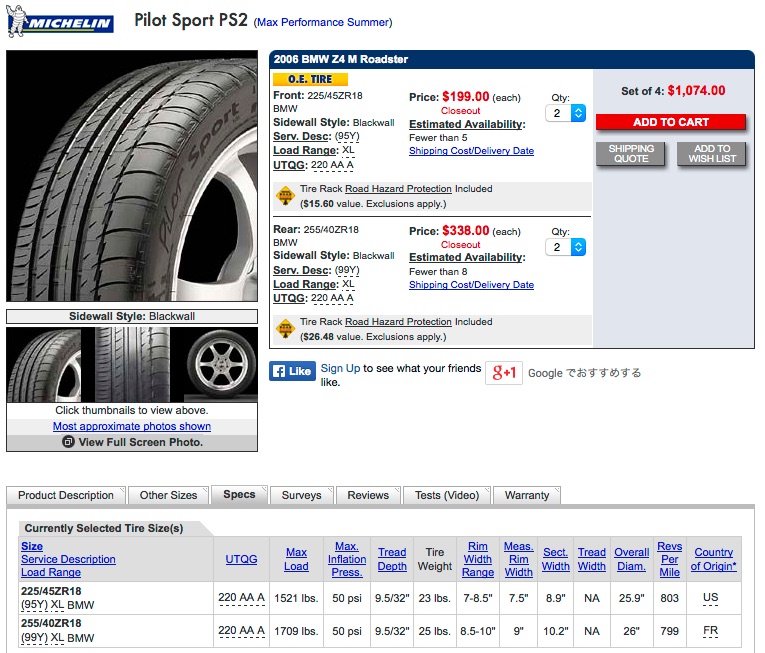Open the front tire Qty dropdown
The height and width of the screenshot is (653, 765).
coord(565,113)
